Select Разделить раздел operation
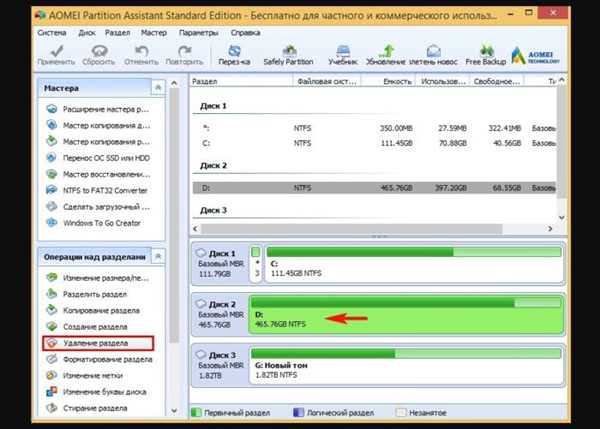Image resolution: width=600 pixels, height=429 pixels. pyautogui.click(x=87, y=294)
